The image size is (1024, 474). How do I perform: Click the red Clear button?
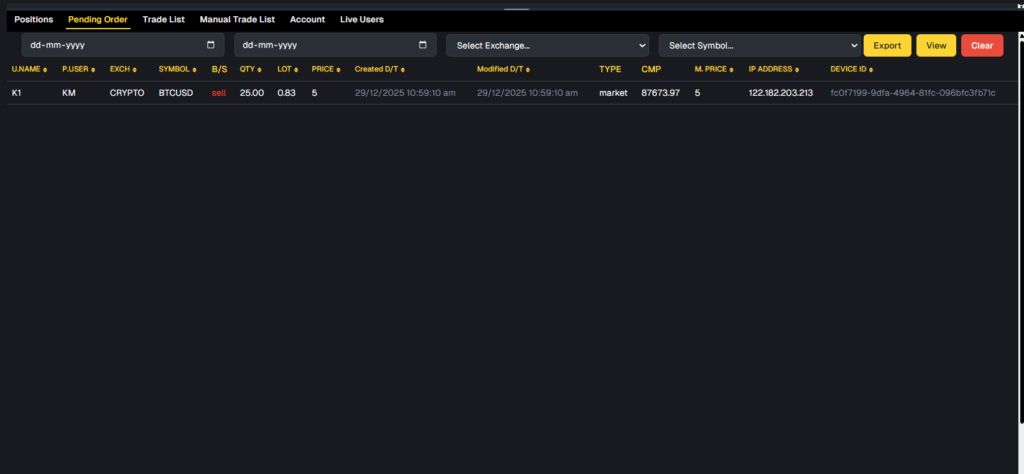(x=981, y=45)
